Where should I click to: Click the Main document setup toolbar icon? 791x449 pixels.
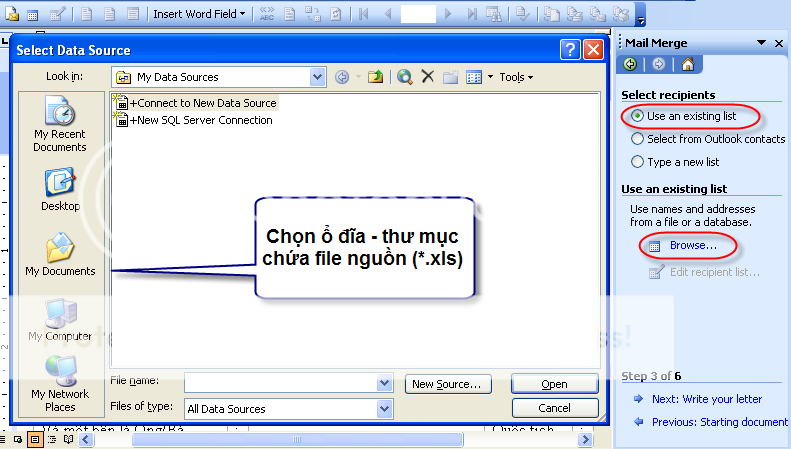[x=12, y=14]
